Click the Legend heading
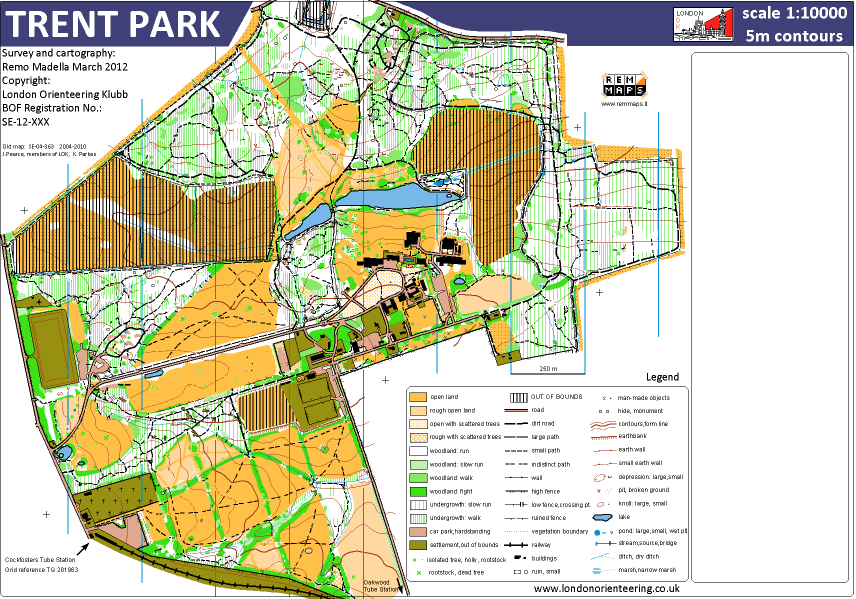The height and width of the screenshot is (599, 856). pos(662,378)
